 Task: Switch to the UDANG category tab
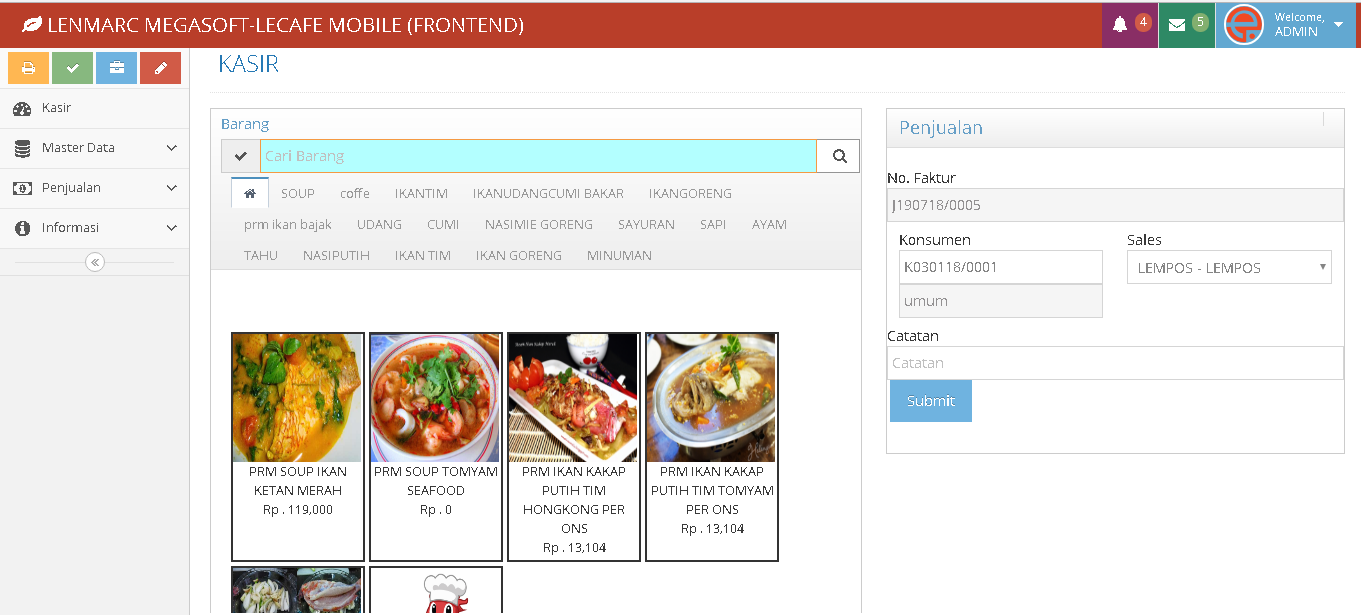pos(379,224)
